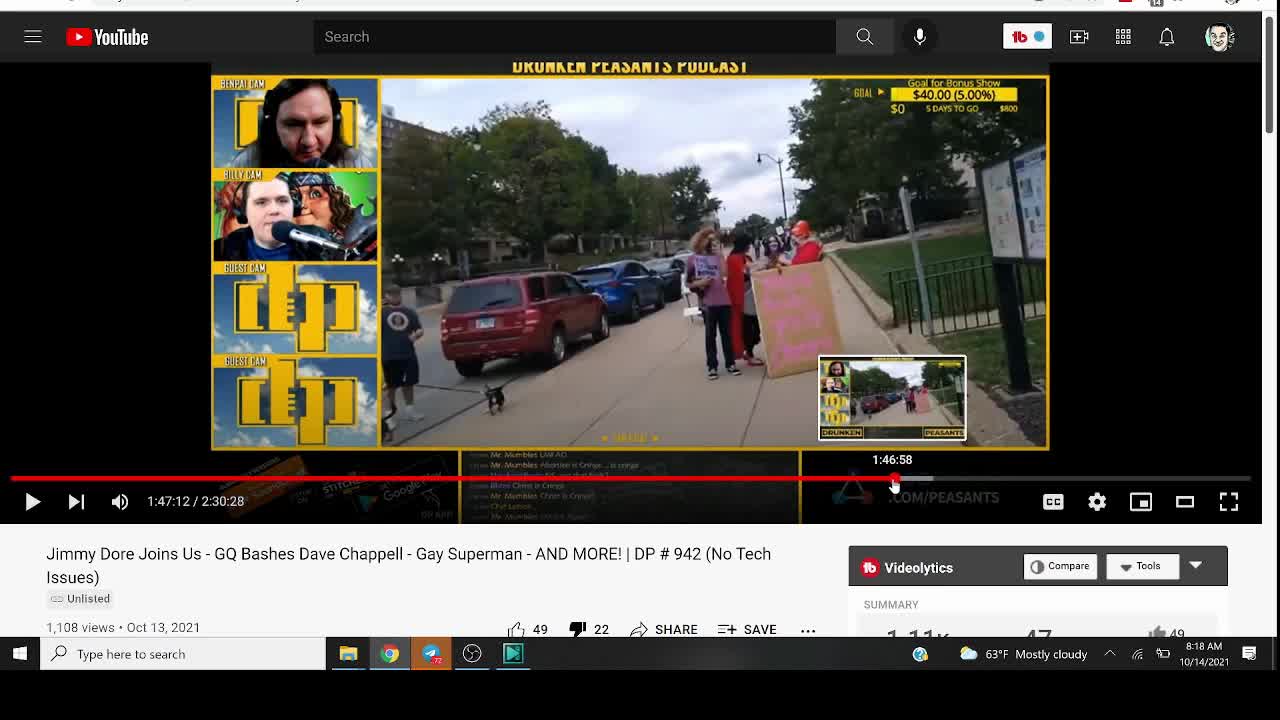The image size is (1280, 720).
Task: Click the 1:47:12 / 2:30:28 time display
Action: 195,502
